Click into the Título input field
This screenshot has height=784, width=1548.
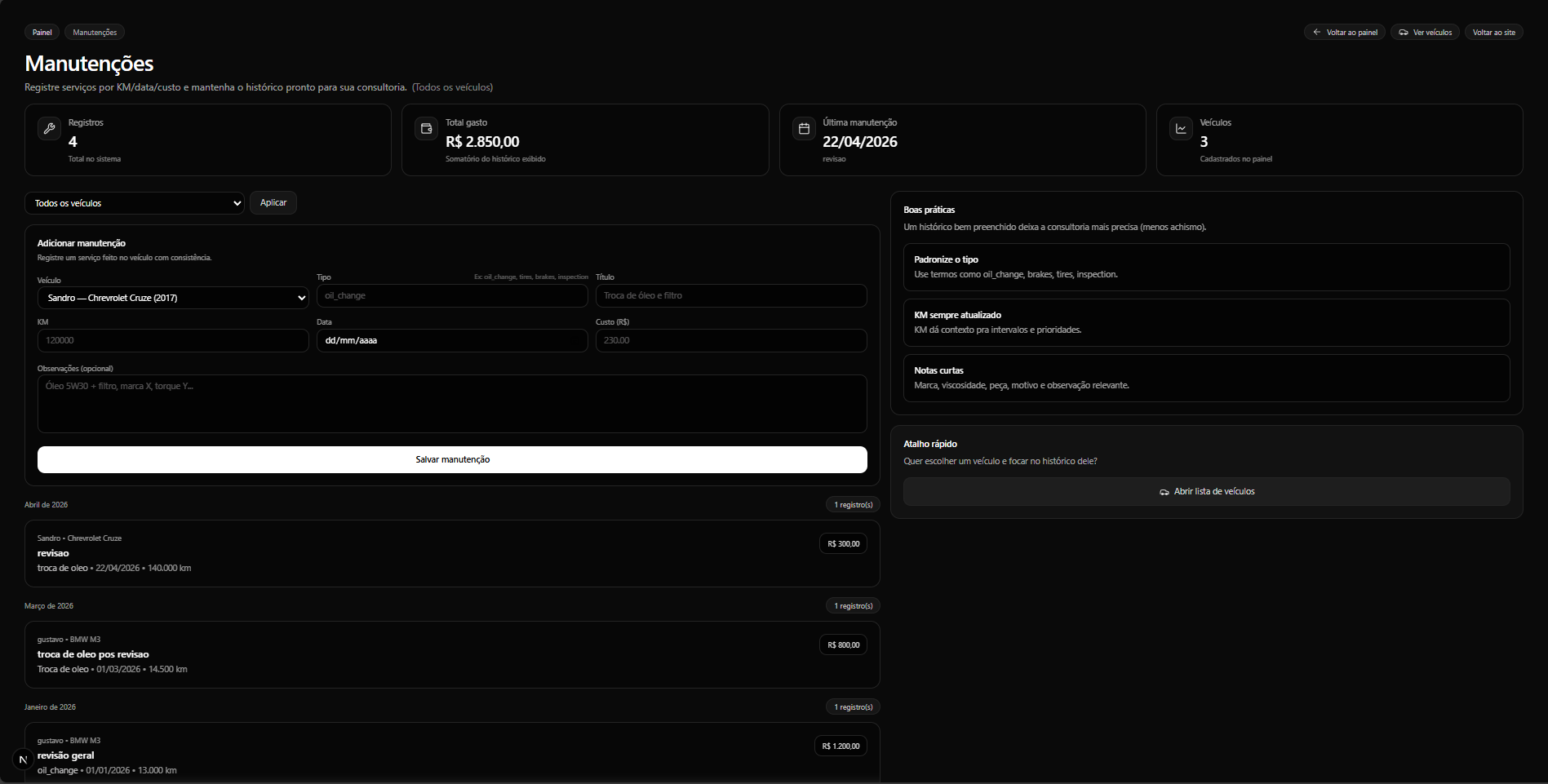(731, 295)
